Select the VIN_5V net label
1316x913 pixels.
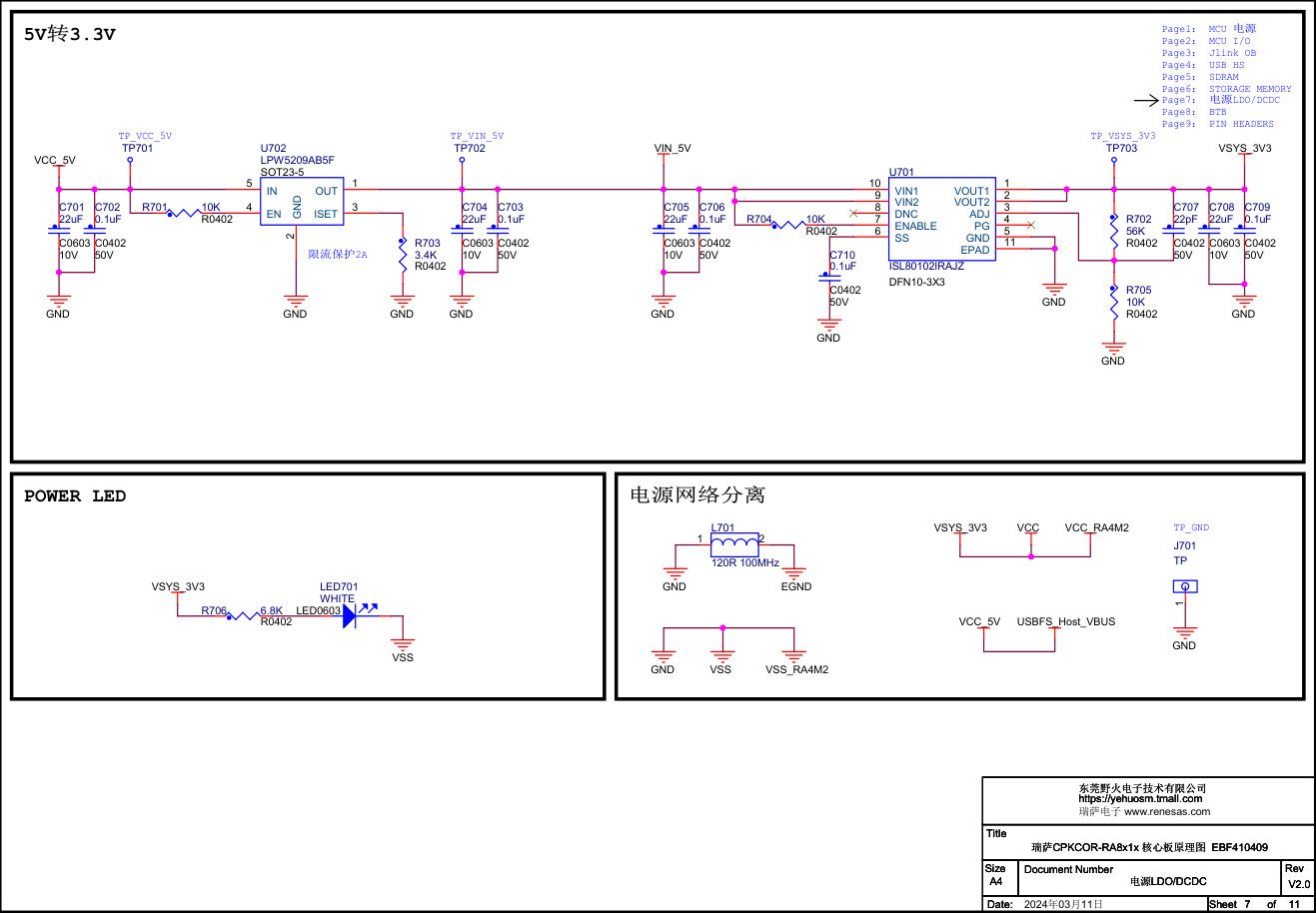point(672,148)
